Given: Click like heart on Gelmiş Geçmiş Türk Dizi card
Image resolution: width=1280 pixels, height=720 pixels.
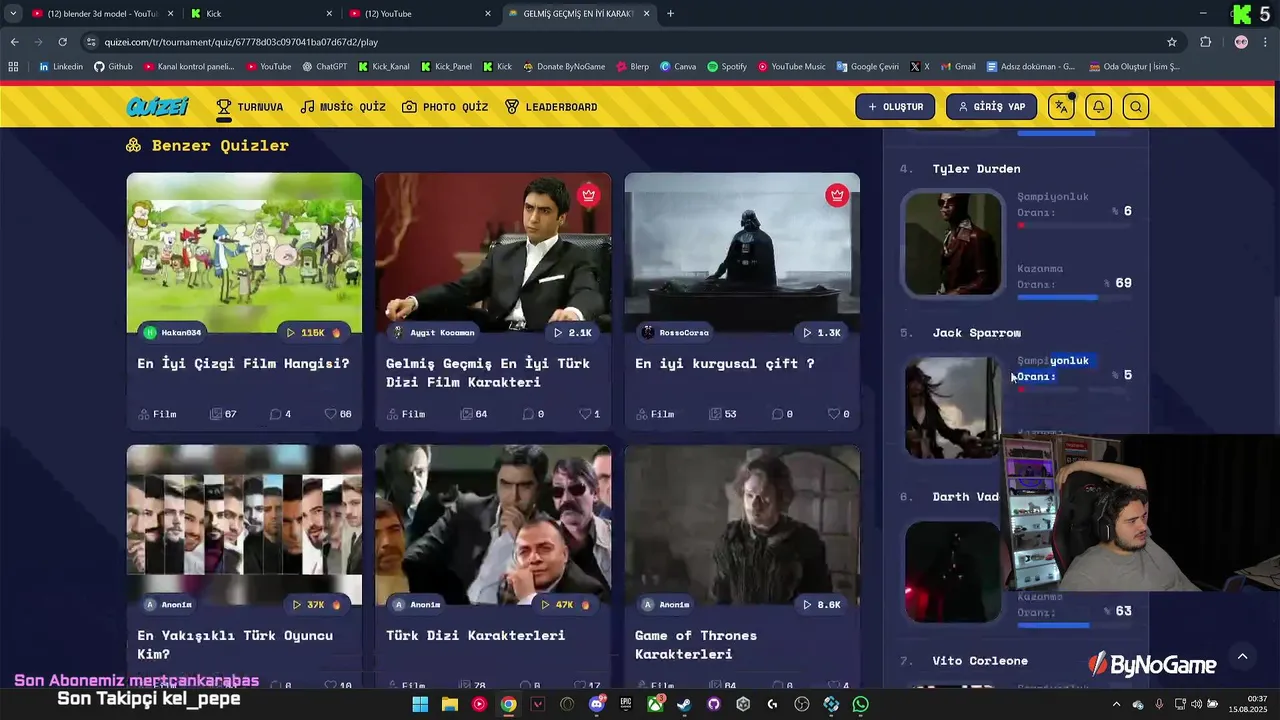Looking at the screenshot, I should pos(584,414).
